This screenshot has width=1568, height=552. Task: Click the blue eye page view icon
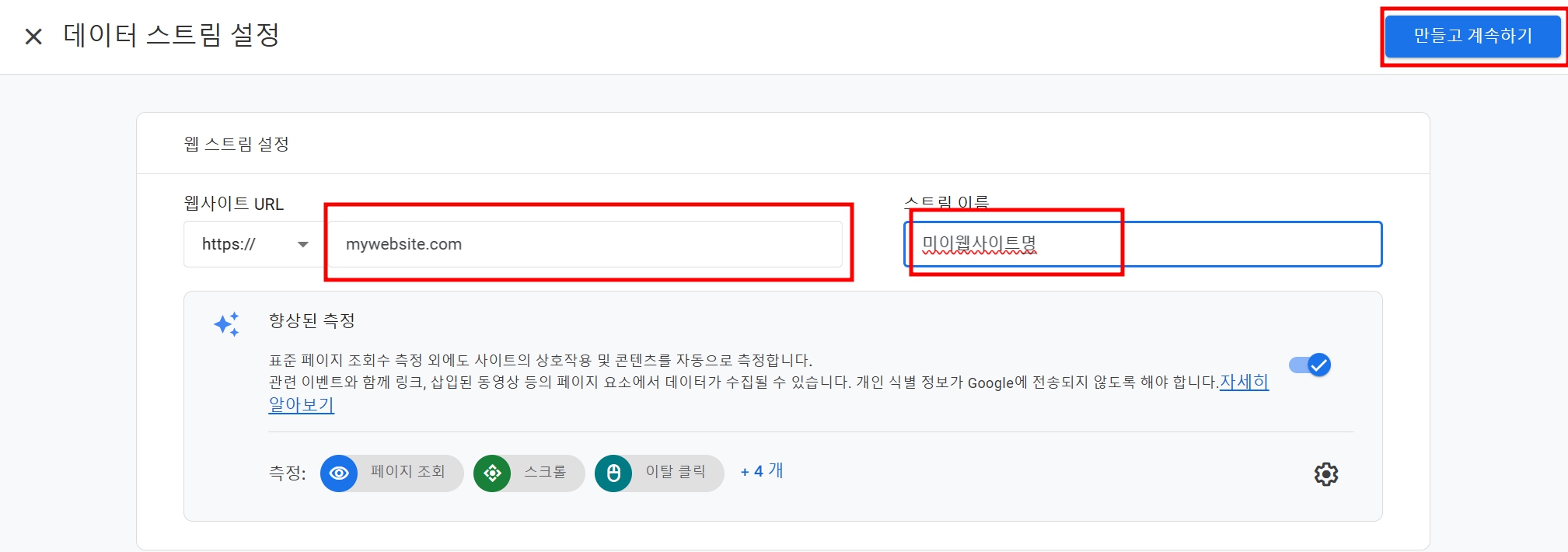(339, 473)
